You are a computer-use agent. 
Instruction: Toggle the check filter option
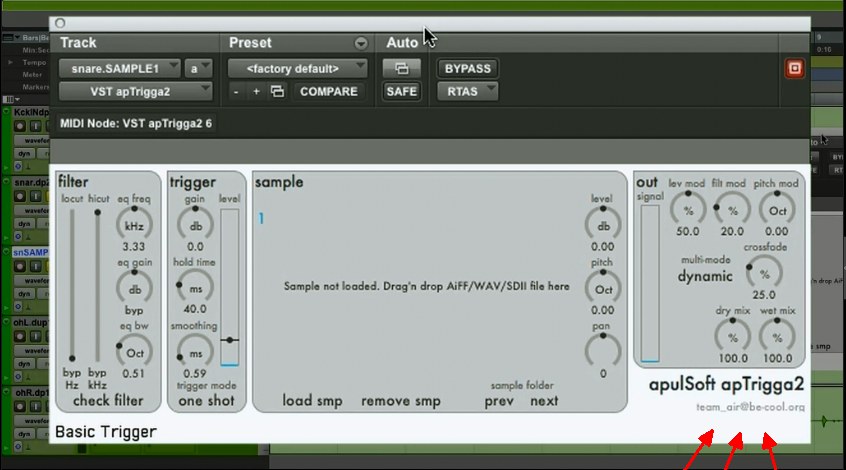[x=108, y=400]
